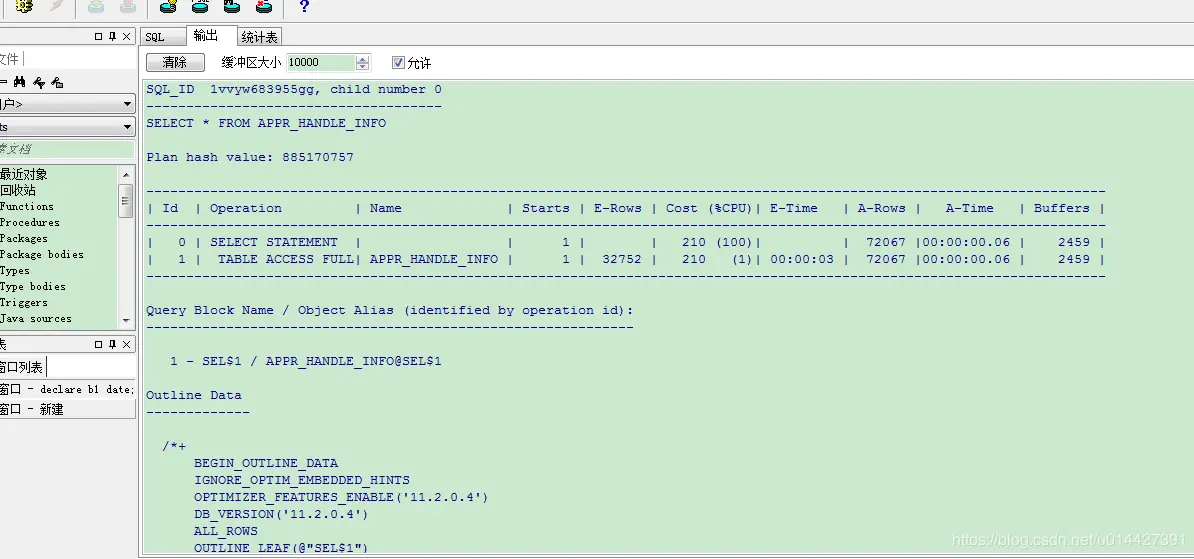The height and width of the screenshot is (559, 1194).
Task: Click the DB_VERSION('11.2.0.4') line
Action: pyautogui.click(x=281, y=514)
